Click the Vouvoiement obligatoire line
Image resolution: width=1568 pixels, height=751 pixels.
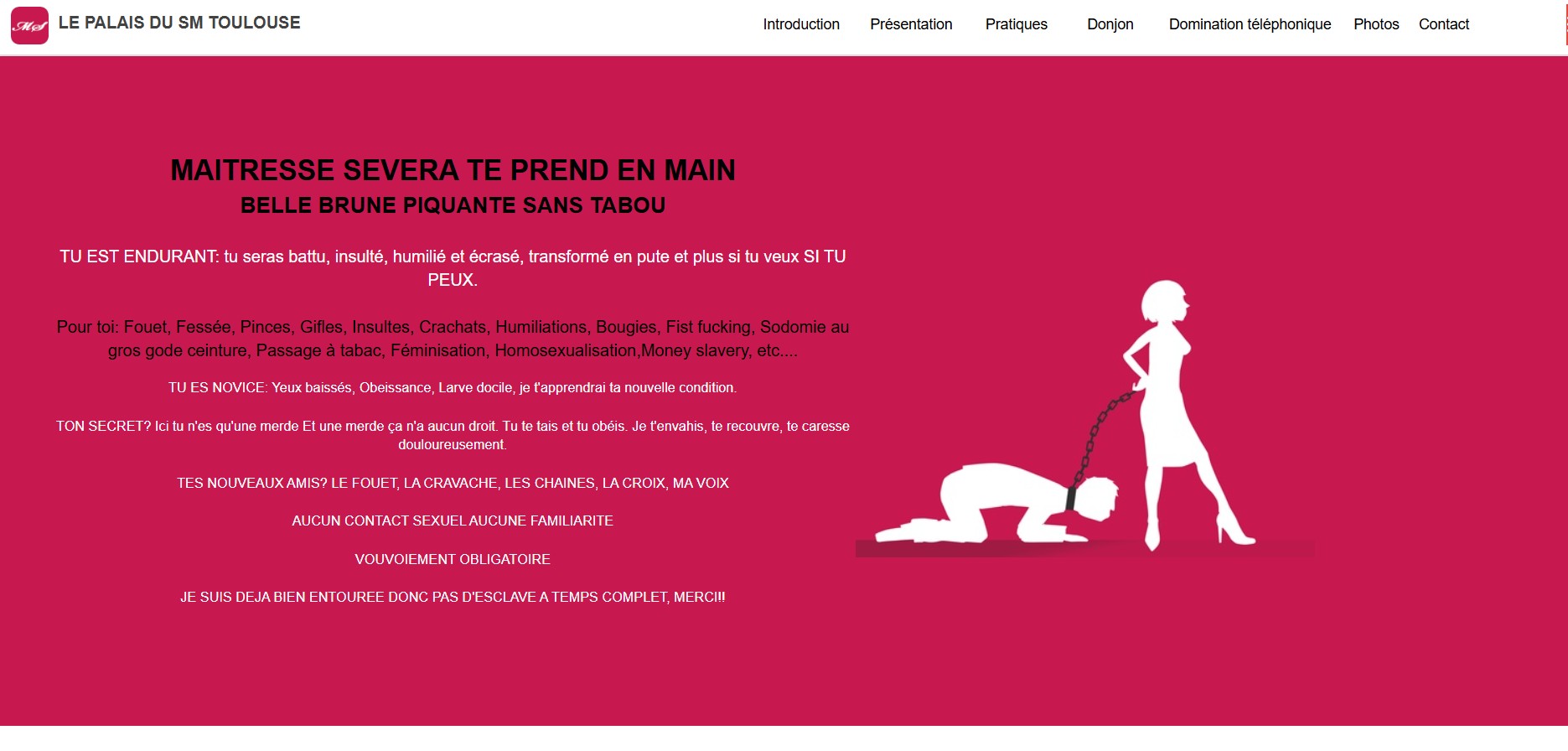[x=453, y=559]
